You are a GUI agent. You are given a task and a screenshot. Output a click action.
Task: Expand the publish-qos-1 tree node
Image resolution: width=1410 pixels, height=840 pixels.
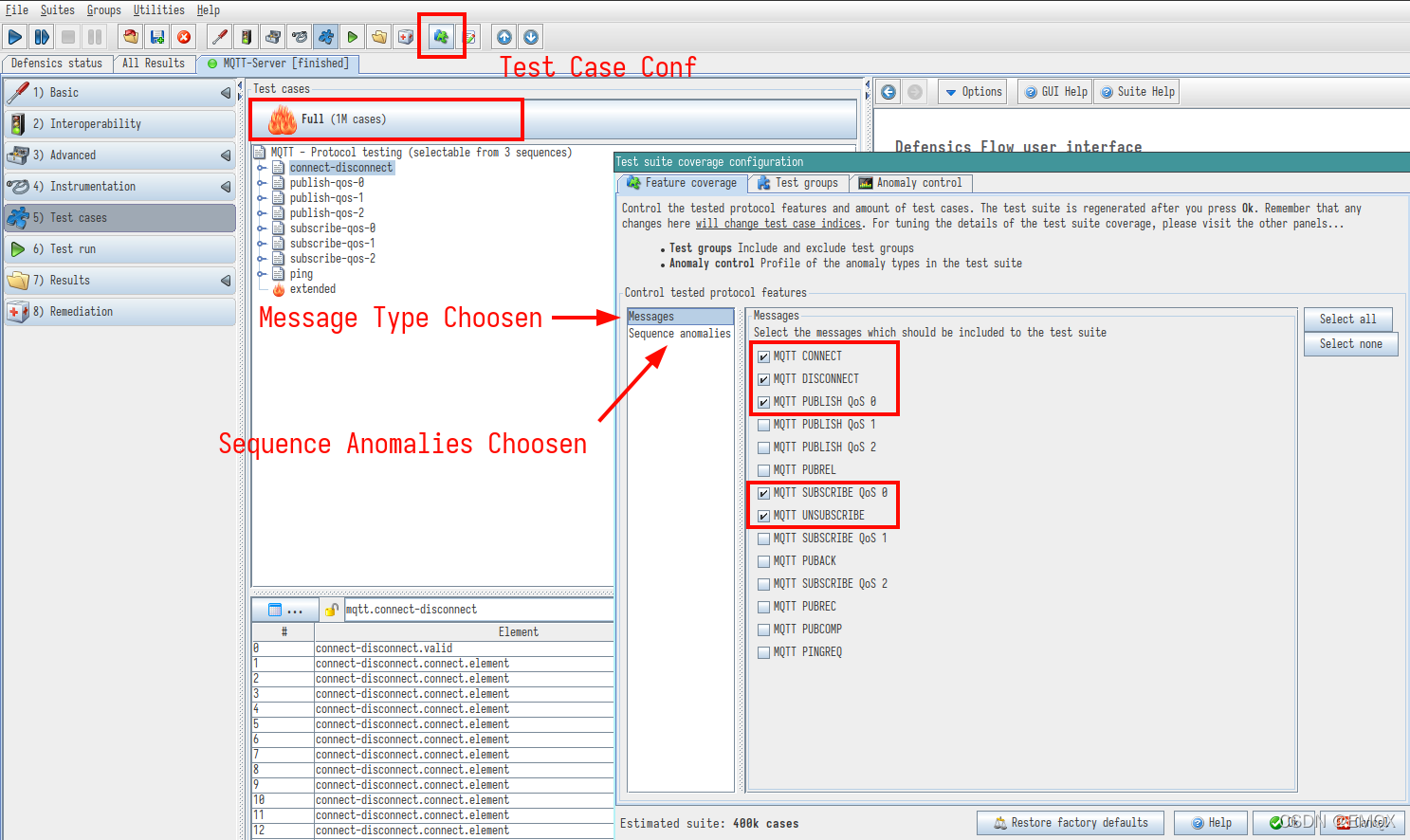point(262,198)
